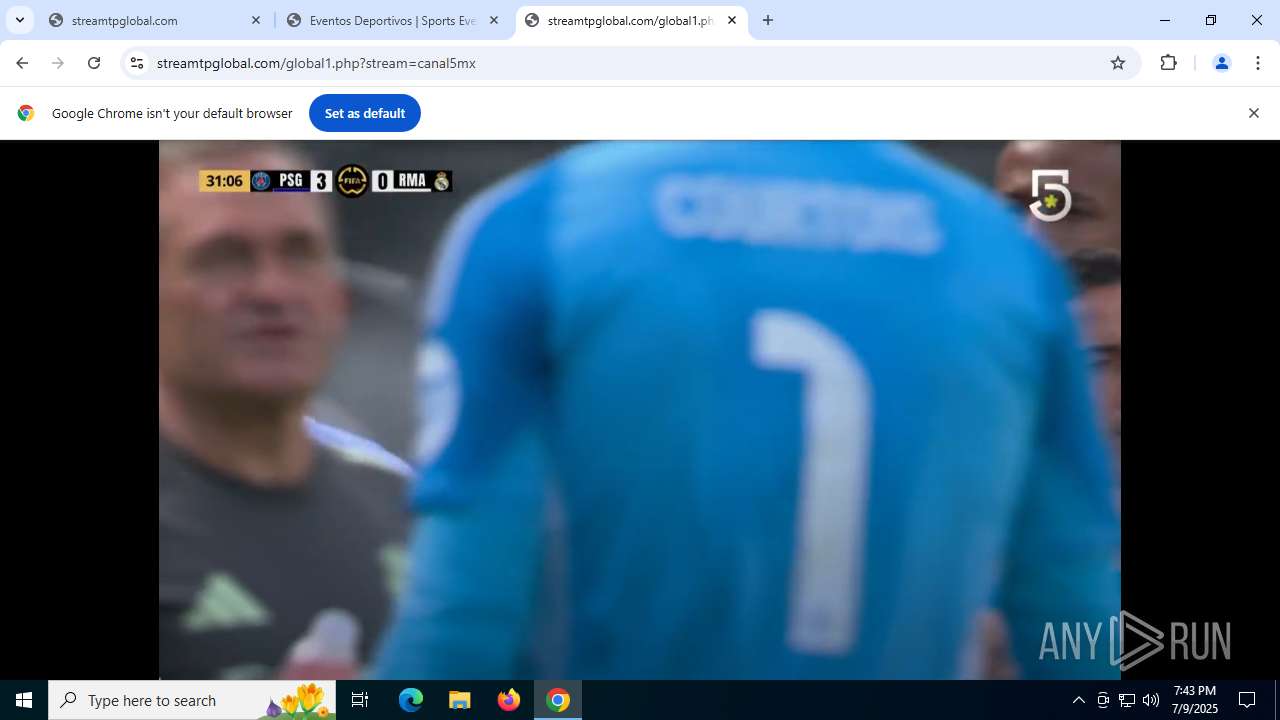
Task: Open the Windows Start menu
Action: click(24, 700)
